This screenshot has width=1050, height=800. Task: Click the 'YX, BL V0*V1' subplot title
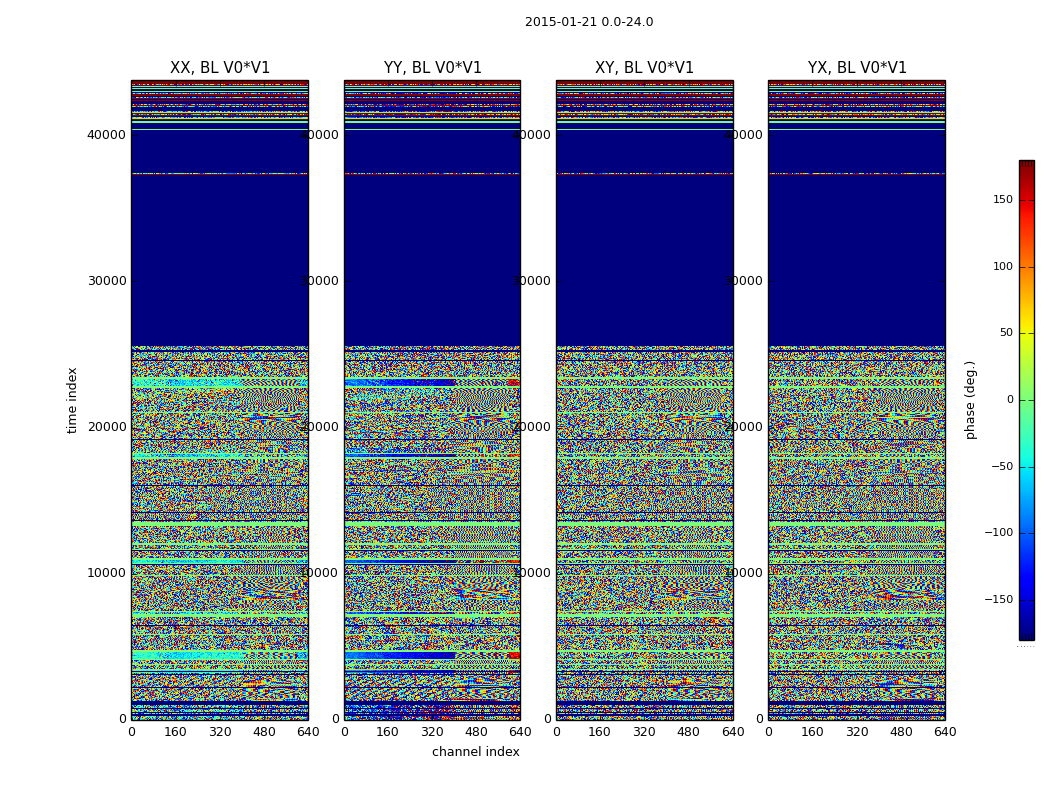pos(857,68)
